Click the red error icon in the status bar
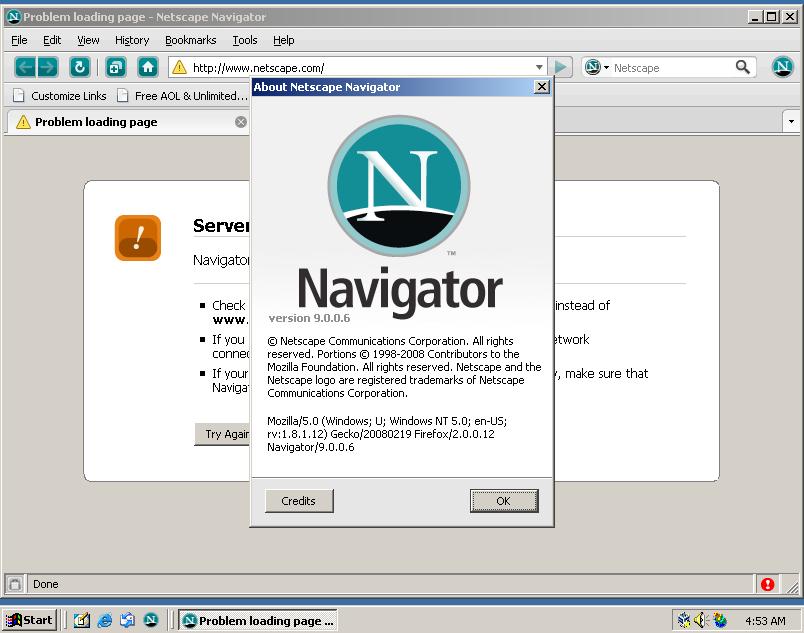This screenshot has height=633, width=804. click(767, 584)
